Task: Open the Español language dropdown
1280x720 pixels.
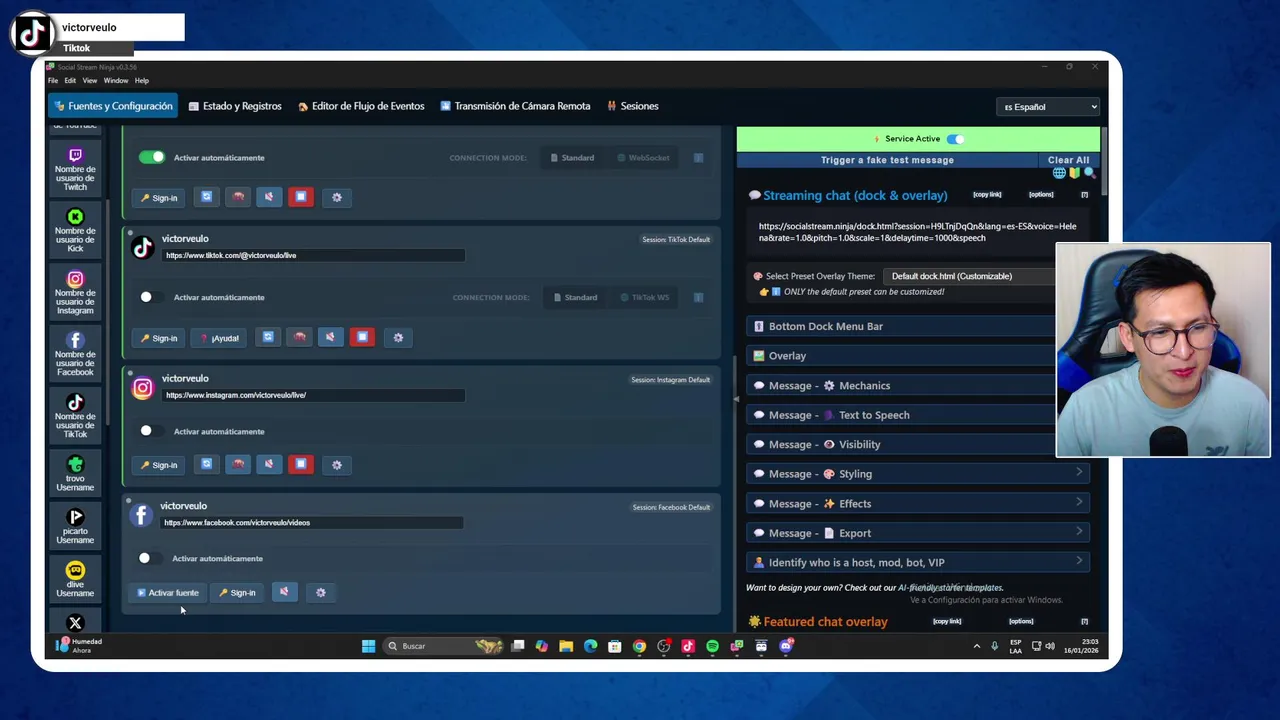Action: point(1048,107)
